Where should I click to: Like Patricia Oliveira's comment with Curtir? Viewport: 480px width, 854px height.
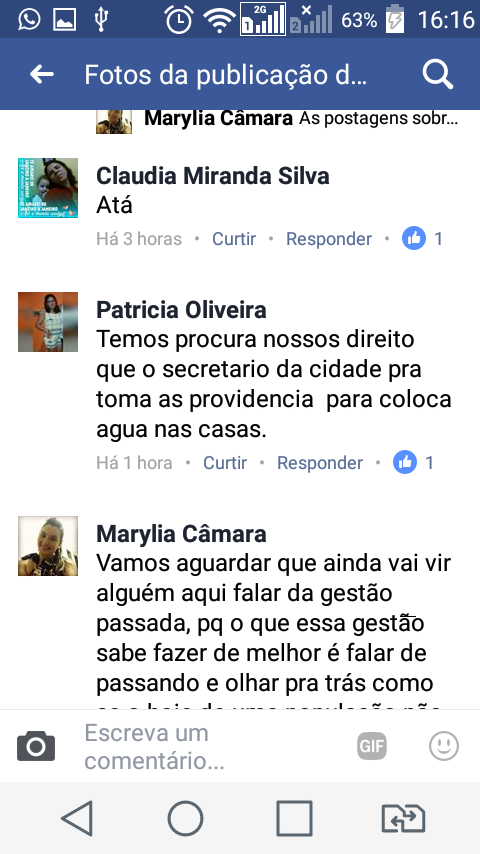click(x=225, y=462)
